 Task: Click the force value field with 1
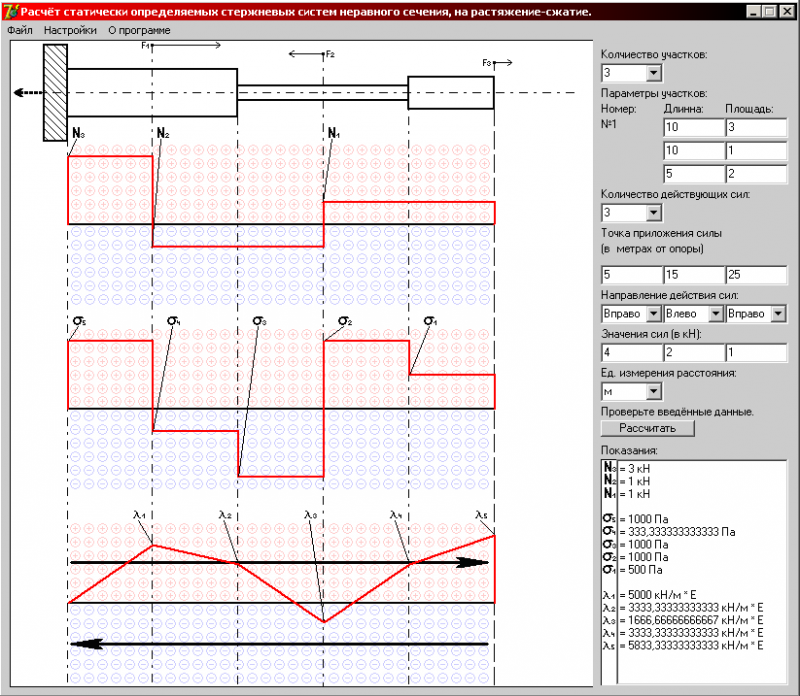click(756, 352)
